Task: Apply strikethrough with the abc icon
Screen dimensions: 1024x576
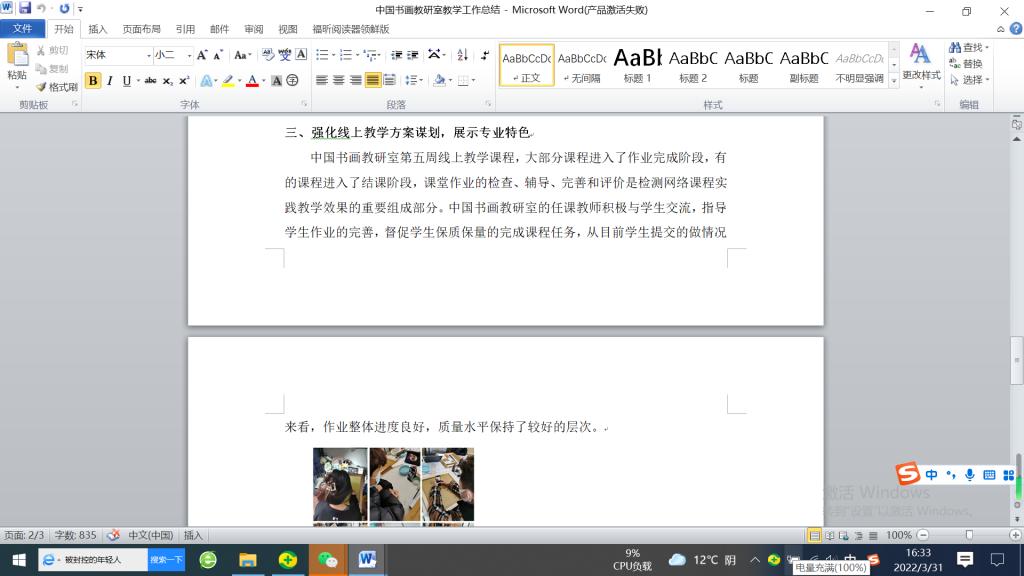Action: 150,81
